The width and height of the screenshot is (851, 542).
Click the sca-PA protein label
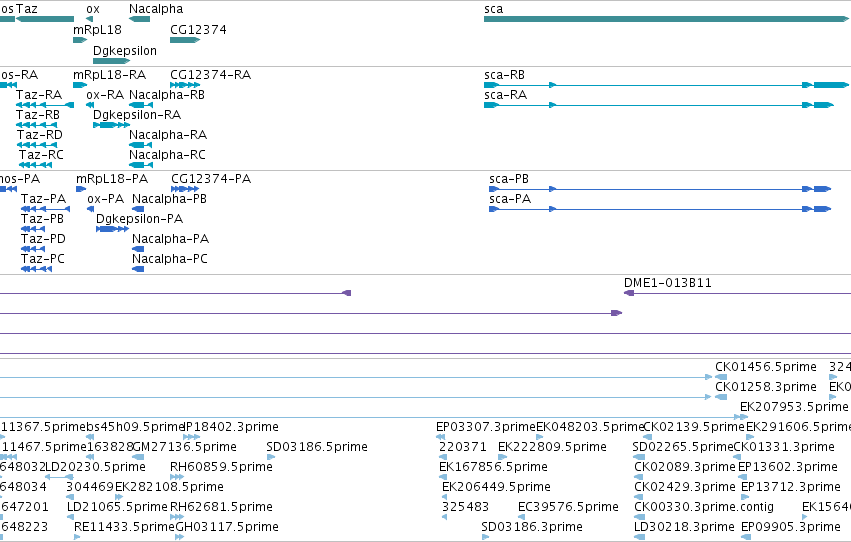coord(510,199)
